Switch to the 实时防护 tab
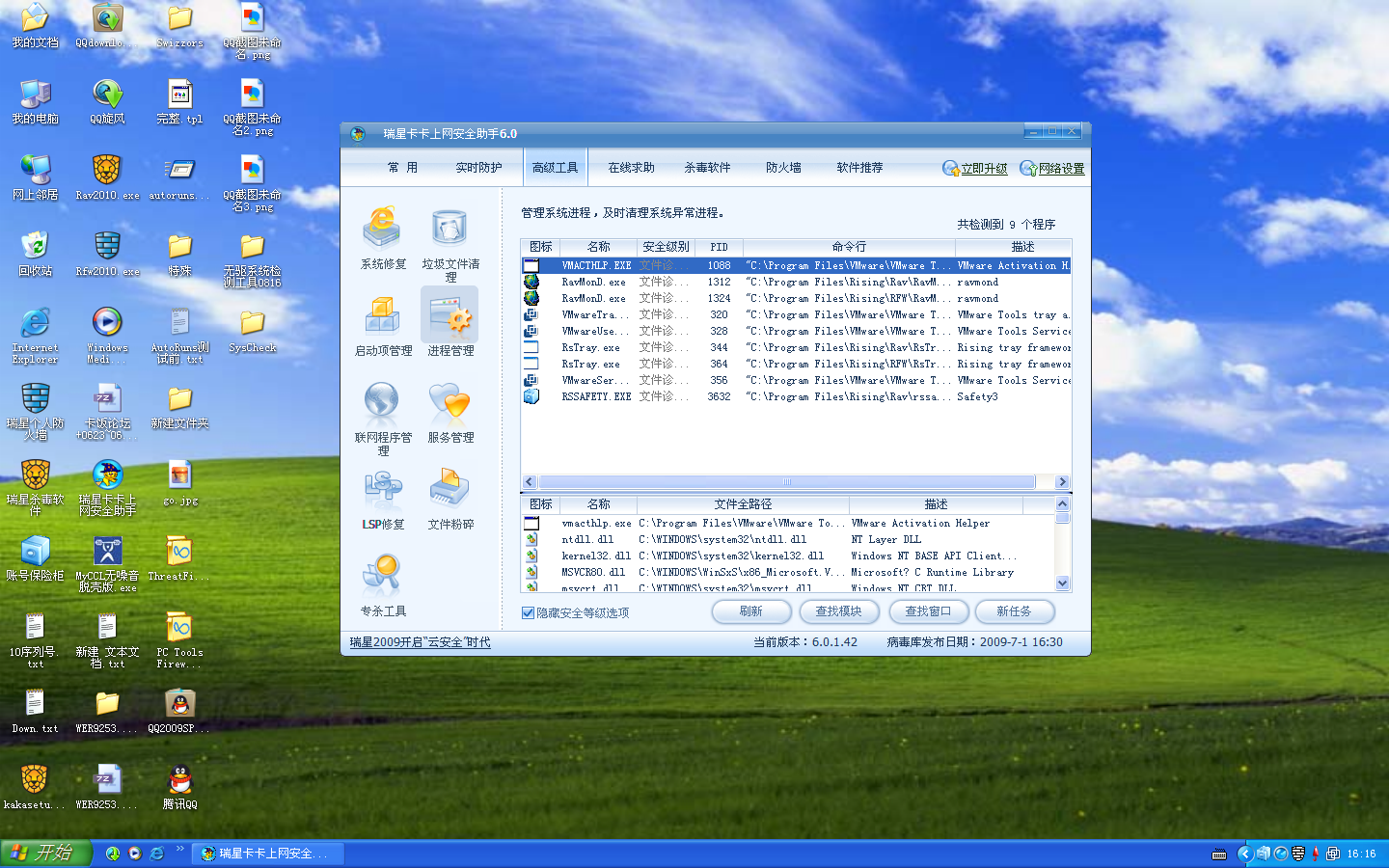This screenshot has width=1389, height=868. coord(478,168)
